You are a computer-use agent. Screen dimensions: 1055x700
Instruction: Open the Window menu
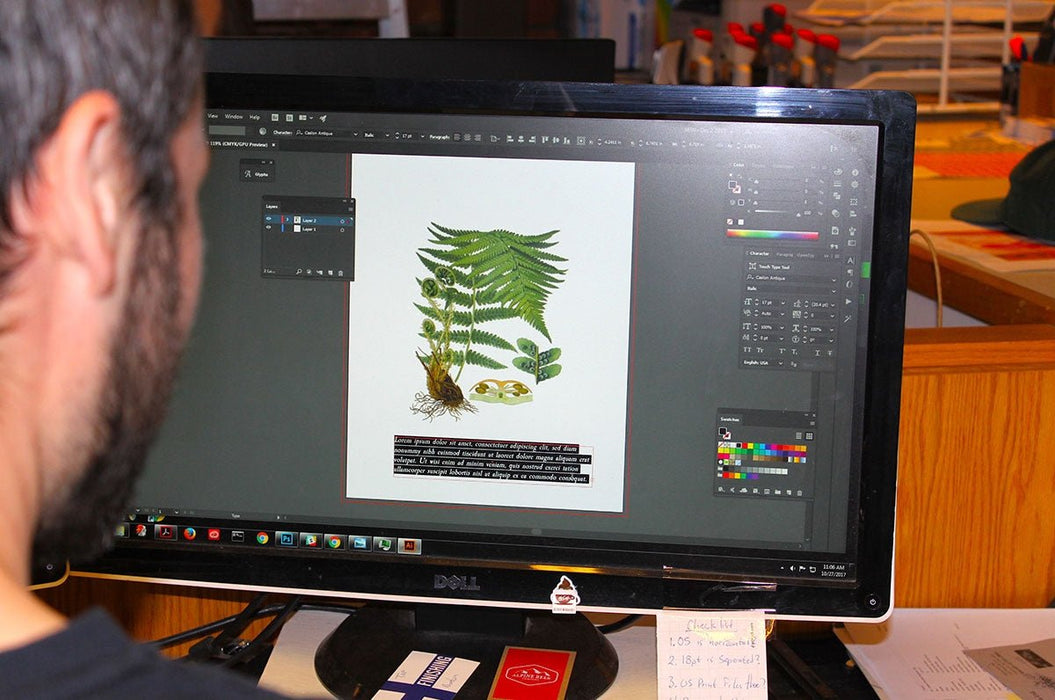point(233,116)
